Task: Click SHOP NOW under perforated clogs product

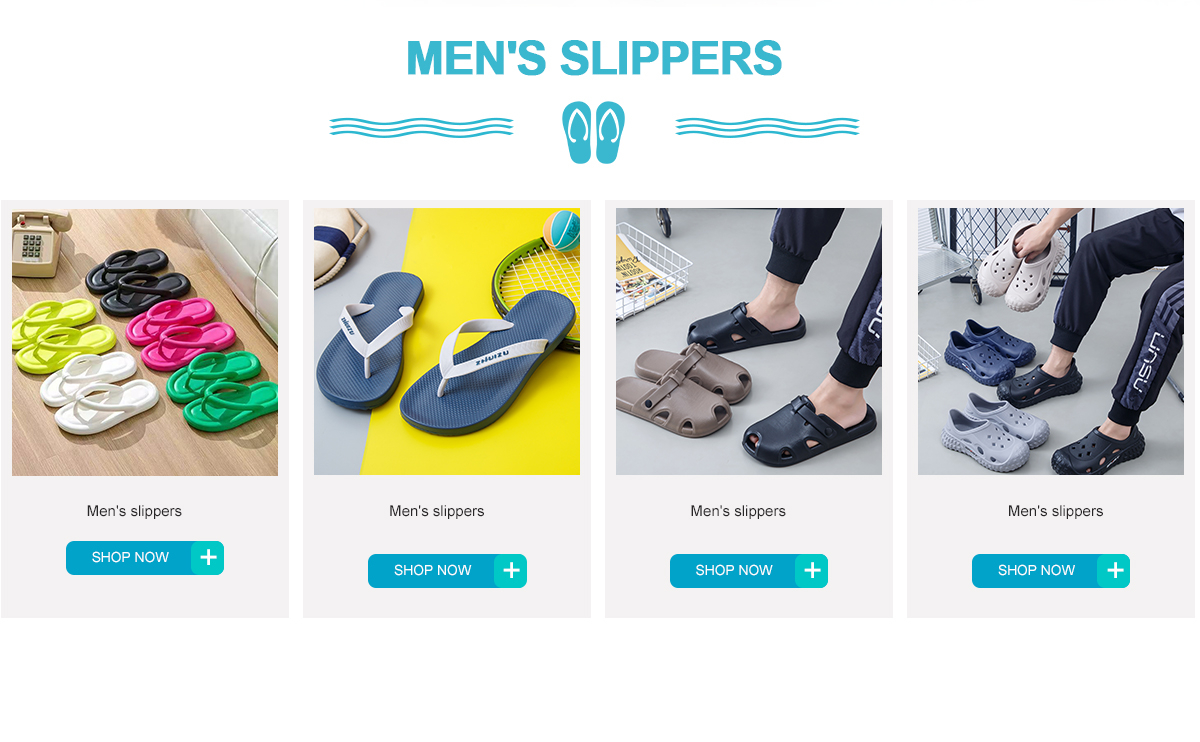Action: [x=1051, y=571]
